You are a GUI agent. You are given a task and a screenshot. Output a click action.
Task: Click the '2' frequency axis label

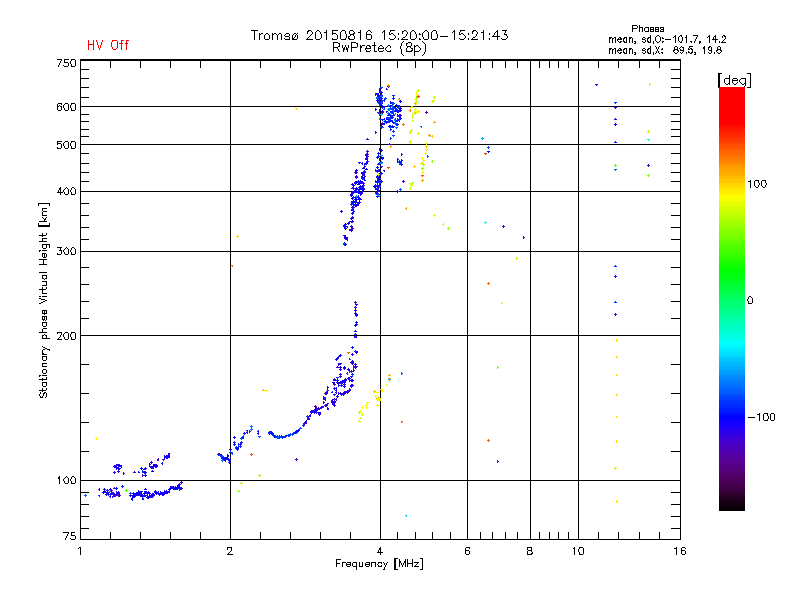230,551
